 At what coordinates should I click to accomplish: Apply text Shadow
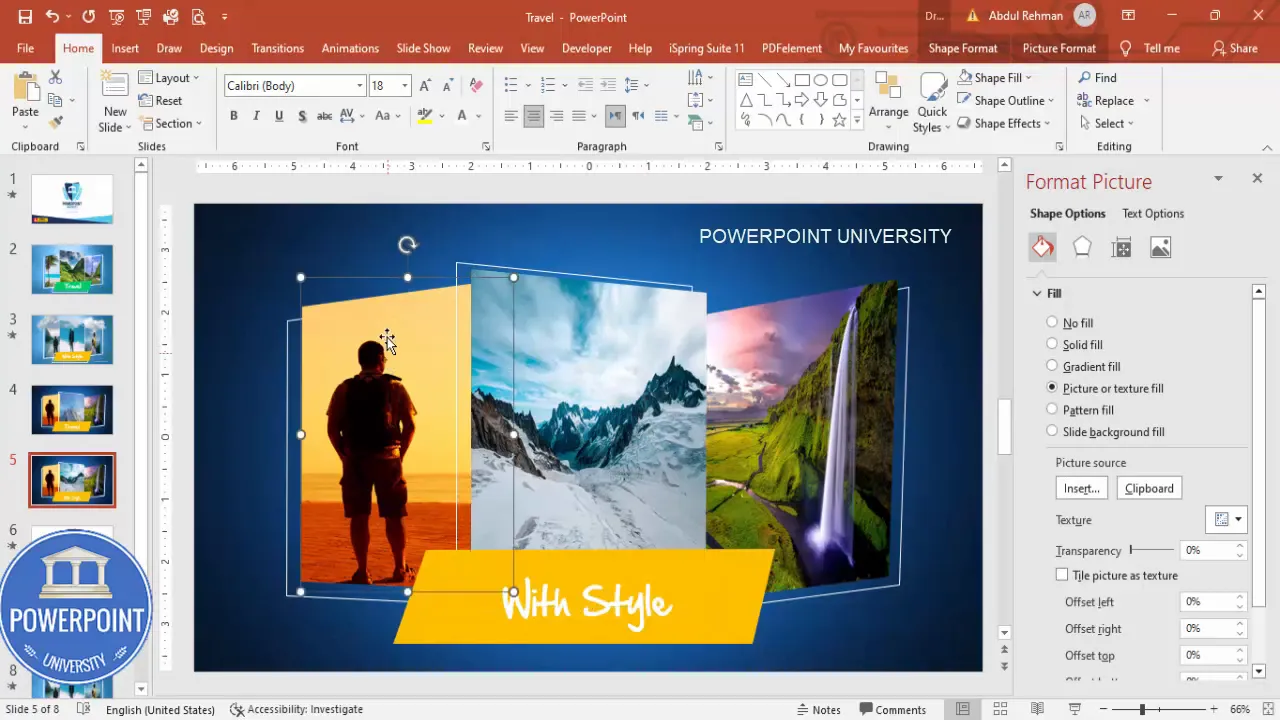(302, 116)
